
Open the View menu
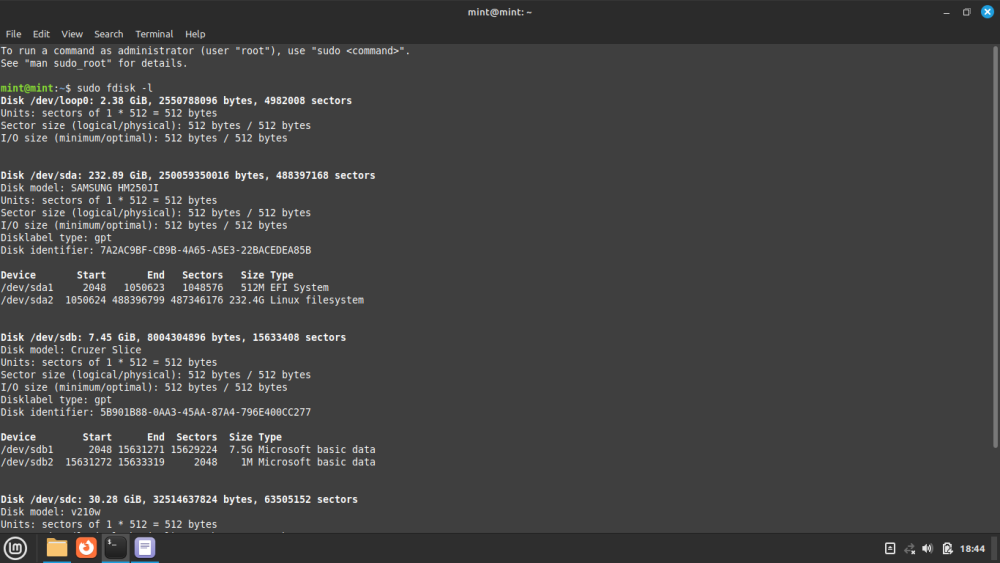(72, 34)
